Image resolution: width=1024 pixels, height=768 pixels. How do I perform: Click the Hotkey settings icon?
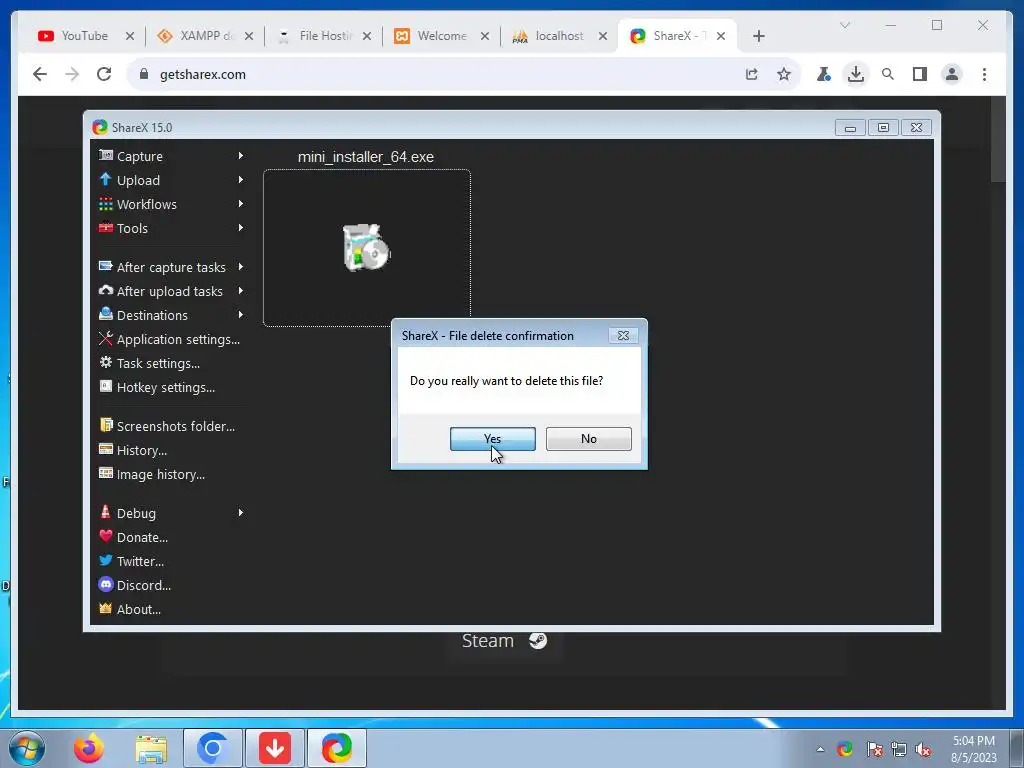click(106, 387)
